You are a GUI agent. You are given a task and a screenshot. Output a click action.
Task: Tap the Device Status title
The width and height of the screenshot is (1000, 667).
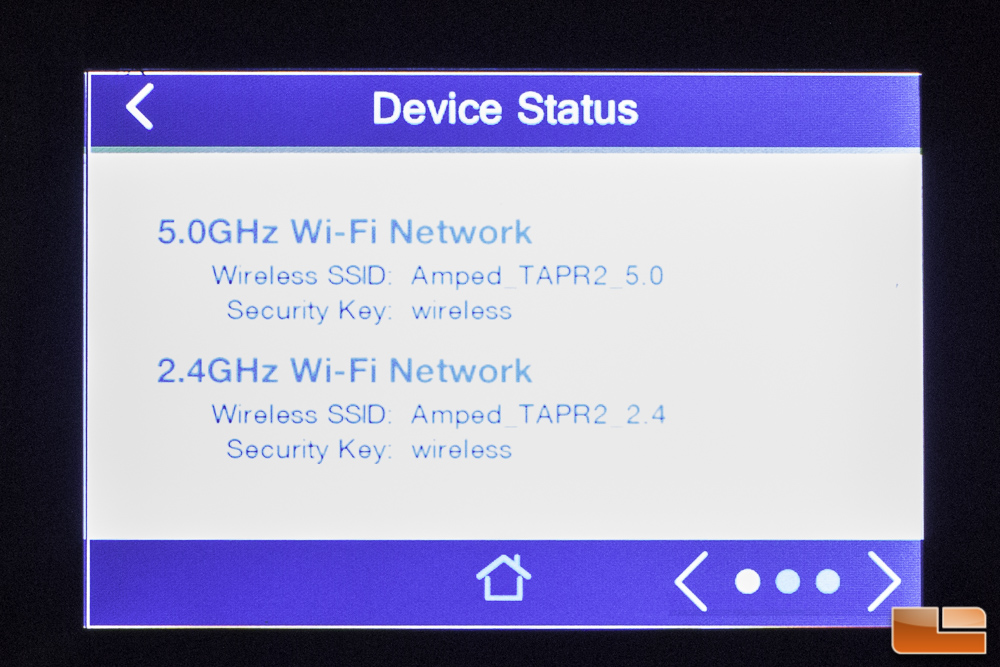click(504, 108)
